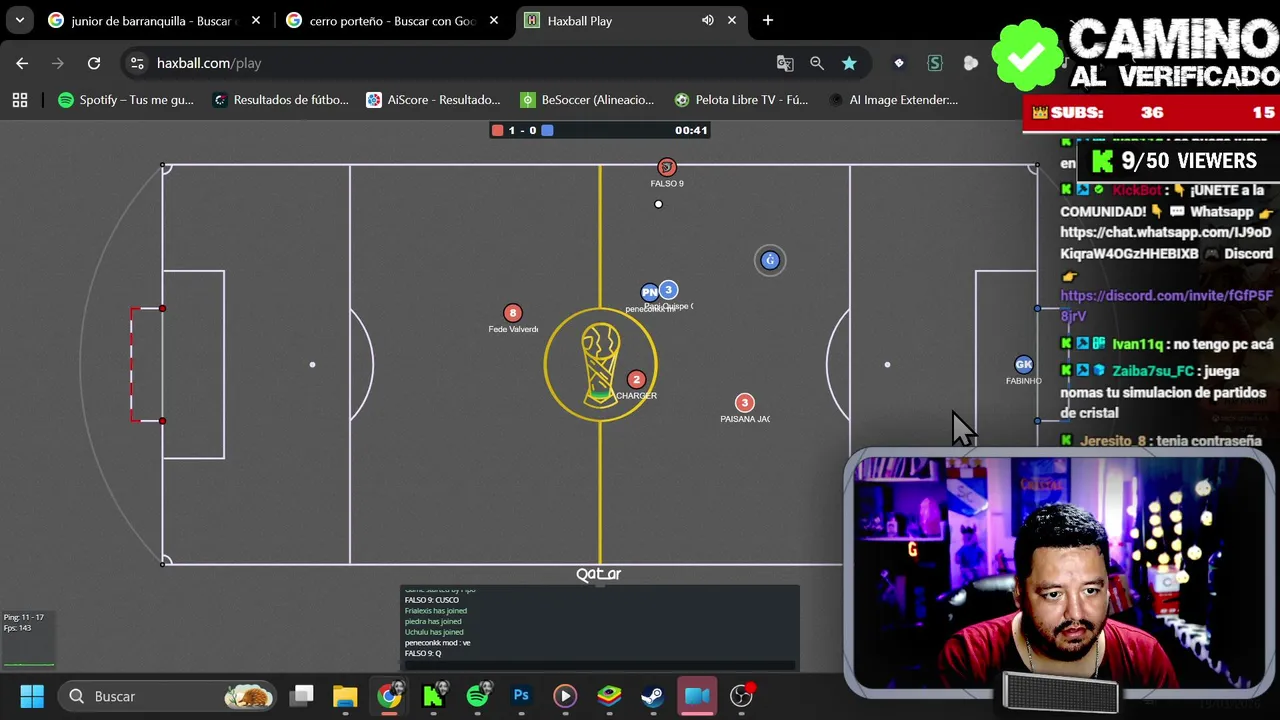Click the red team score square

497,130
